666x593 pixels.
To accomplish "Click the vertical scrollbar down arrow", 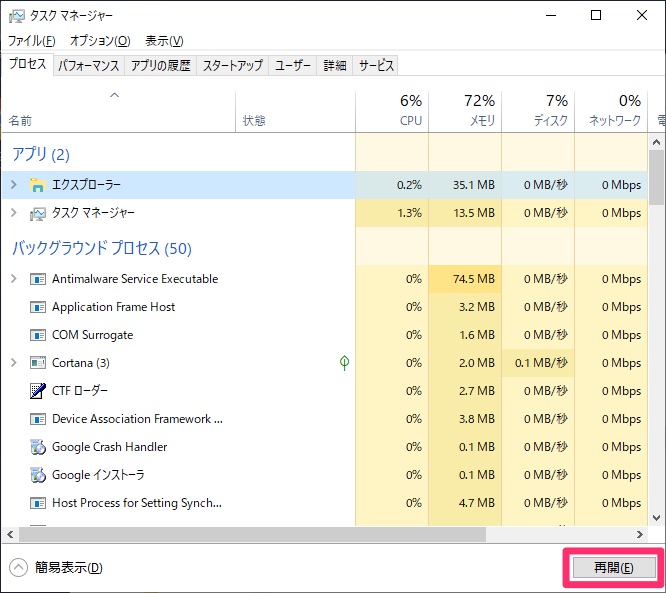I will click(x=657, y=518).
